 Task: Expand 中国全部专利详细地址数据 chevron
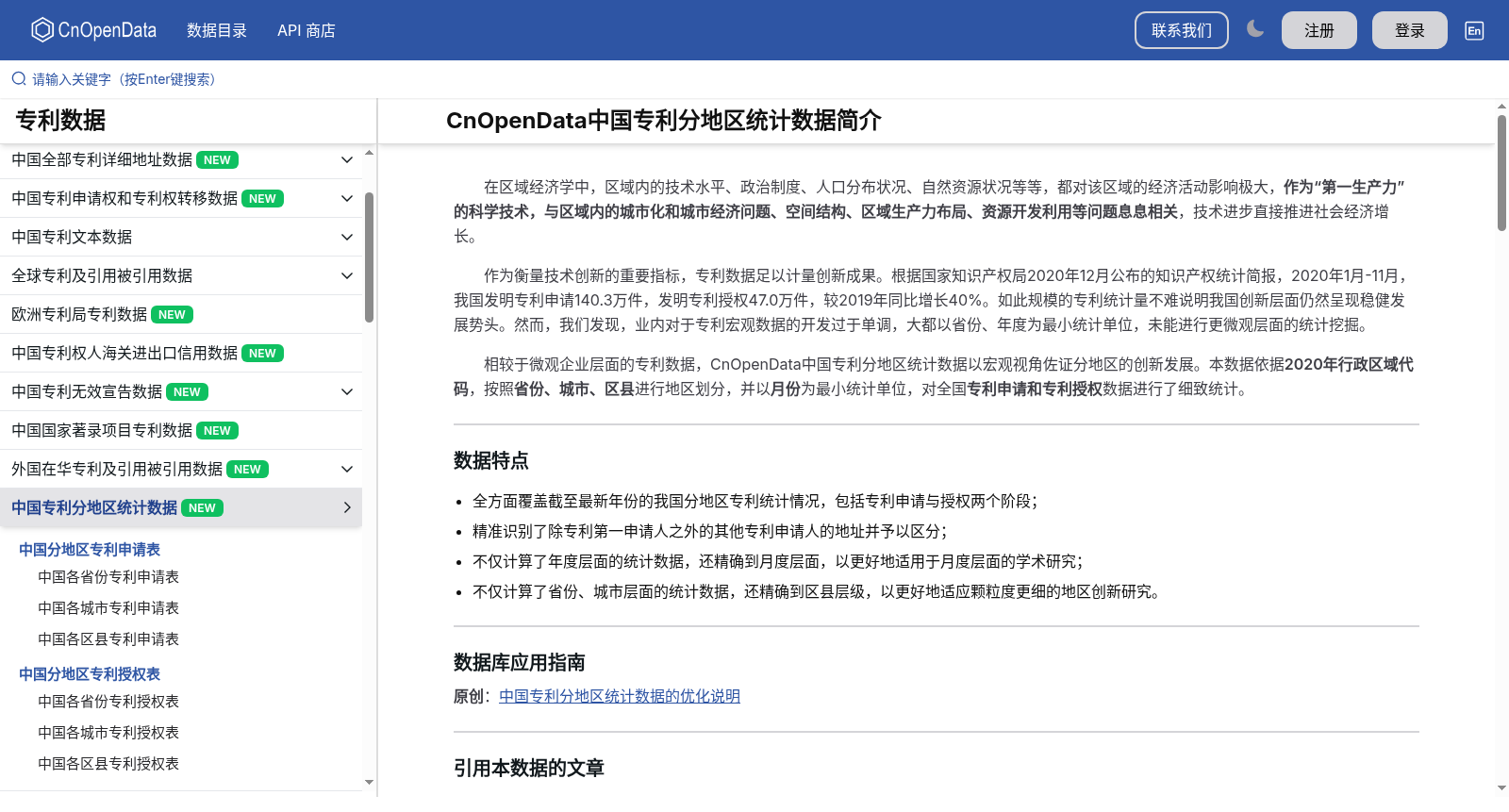click(x=347, y=160)
